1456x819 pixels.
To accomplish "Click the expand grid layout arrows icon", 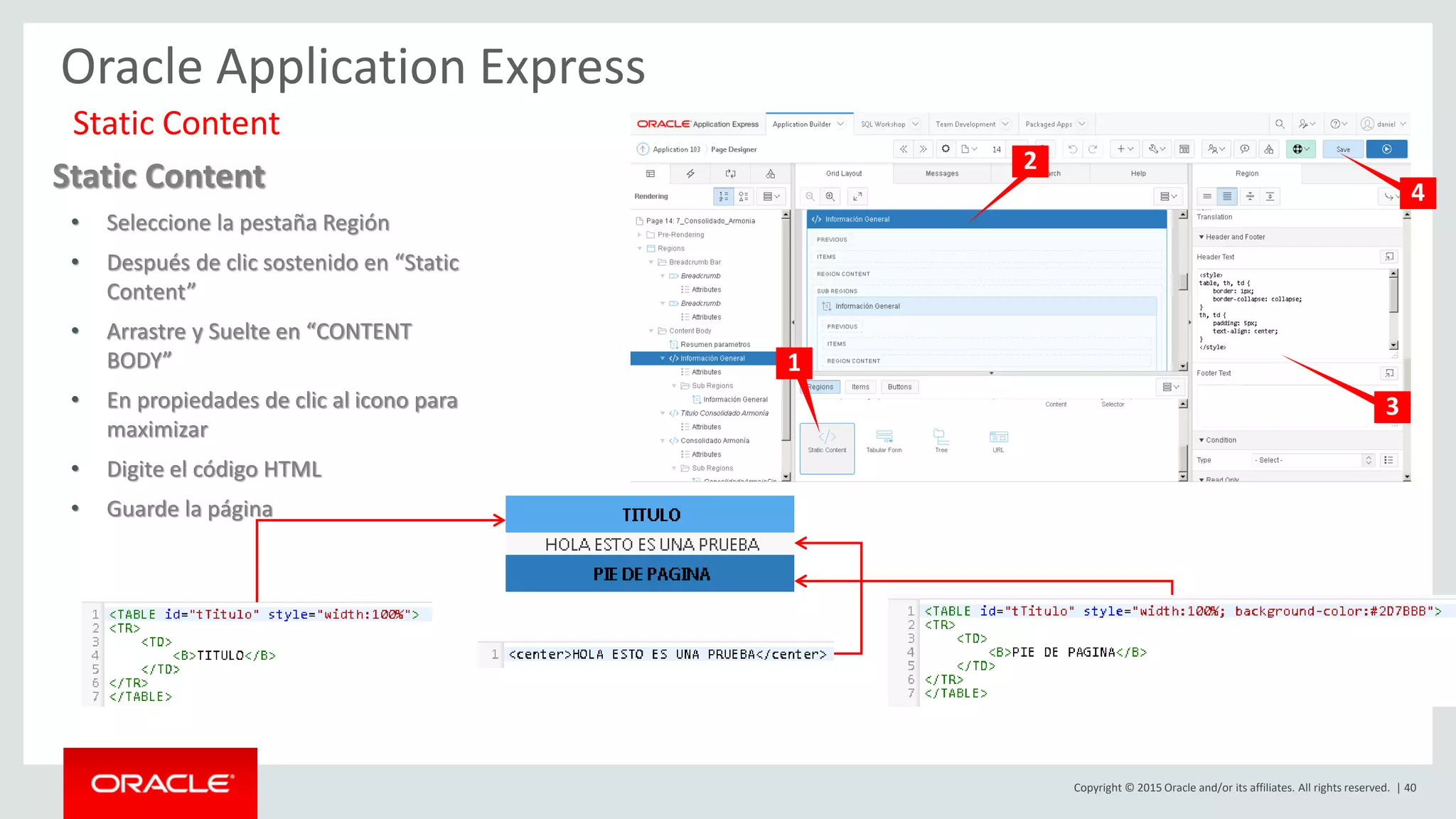I will [x=857, y=196].
